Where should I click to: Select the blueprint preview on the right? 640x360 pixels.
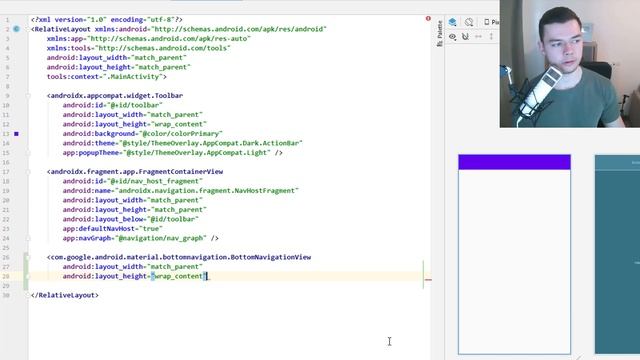pyautogui.click(x=617, y=254)
